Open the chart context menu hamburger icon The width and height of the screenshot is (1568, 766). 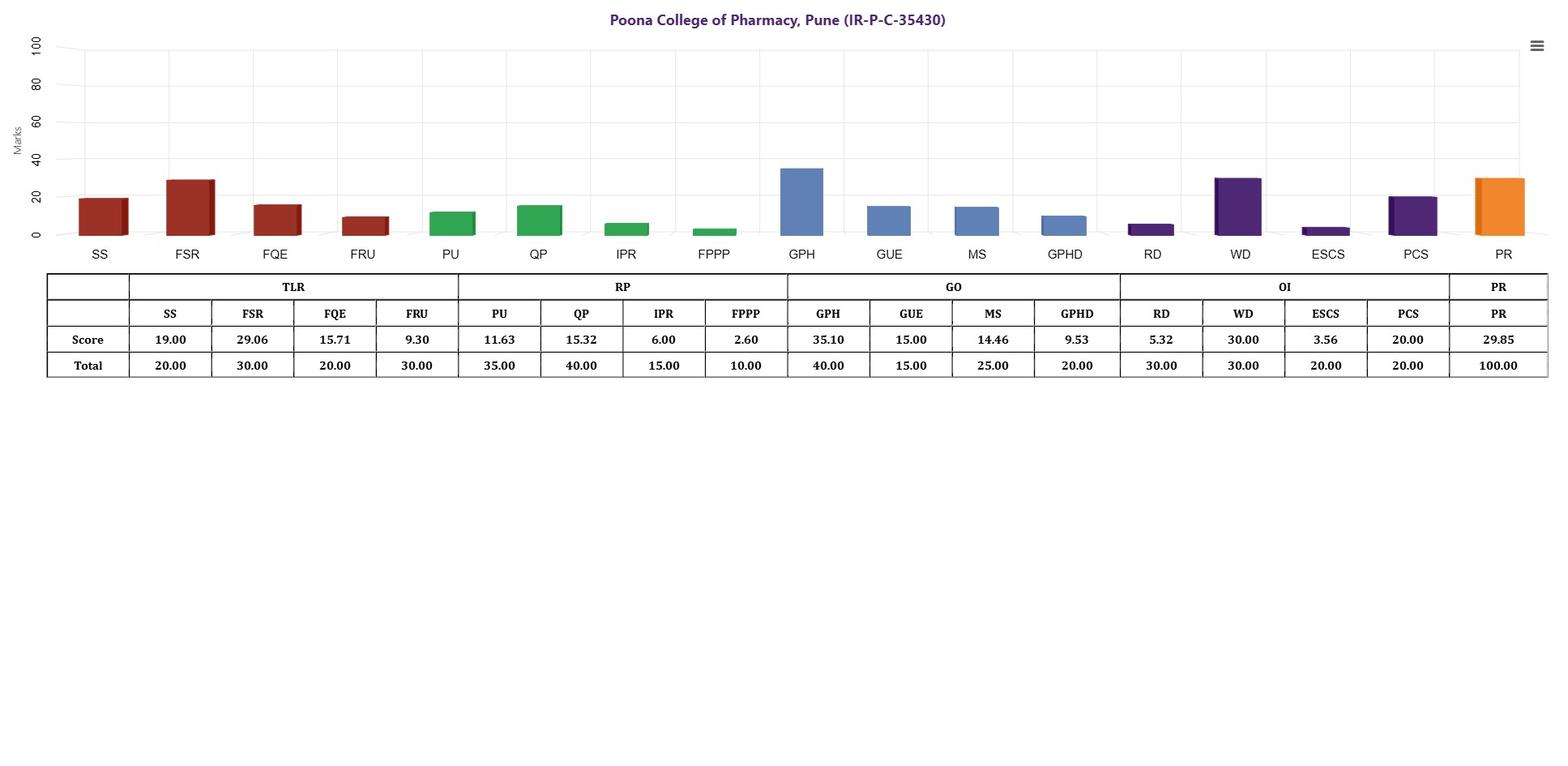(x=1536, y=46)
